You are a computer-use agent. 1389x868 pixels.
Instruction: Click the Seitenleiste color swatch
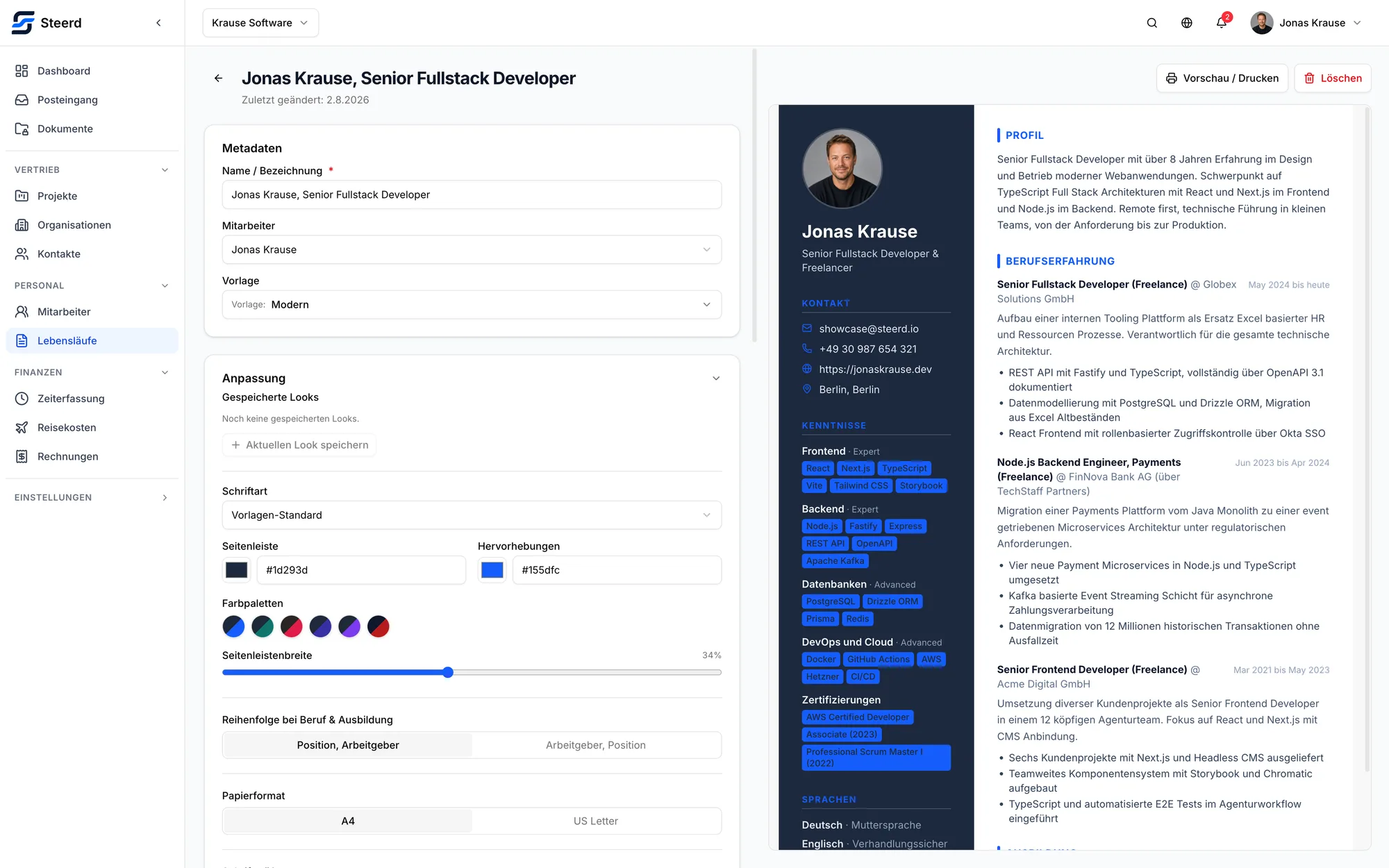click(237, 570)
